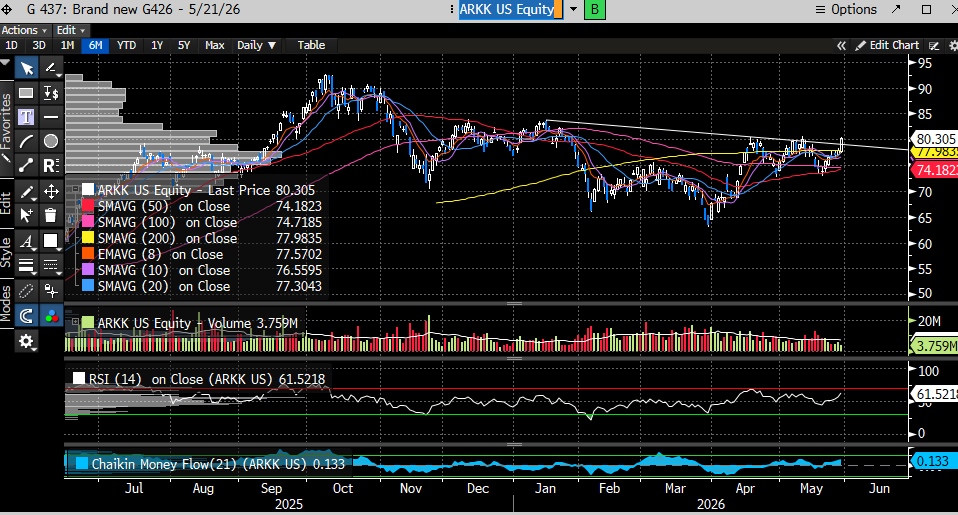Switch to the 1M period
958x515 pixels.
(67, 45)
